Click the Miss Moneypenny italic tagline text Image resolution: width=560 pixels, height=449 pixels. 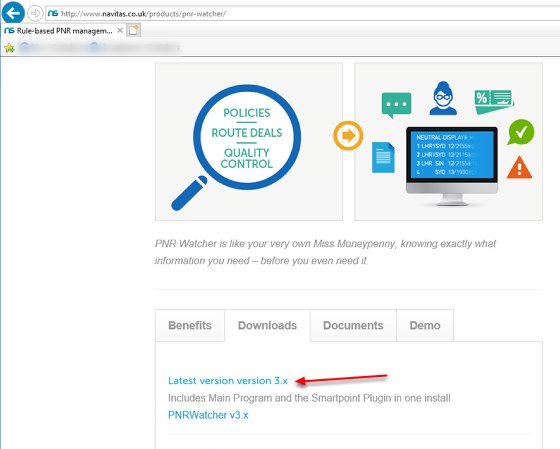point(325,252)
